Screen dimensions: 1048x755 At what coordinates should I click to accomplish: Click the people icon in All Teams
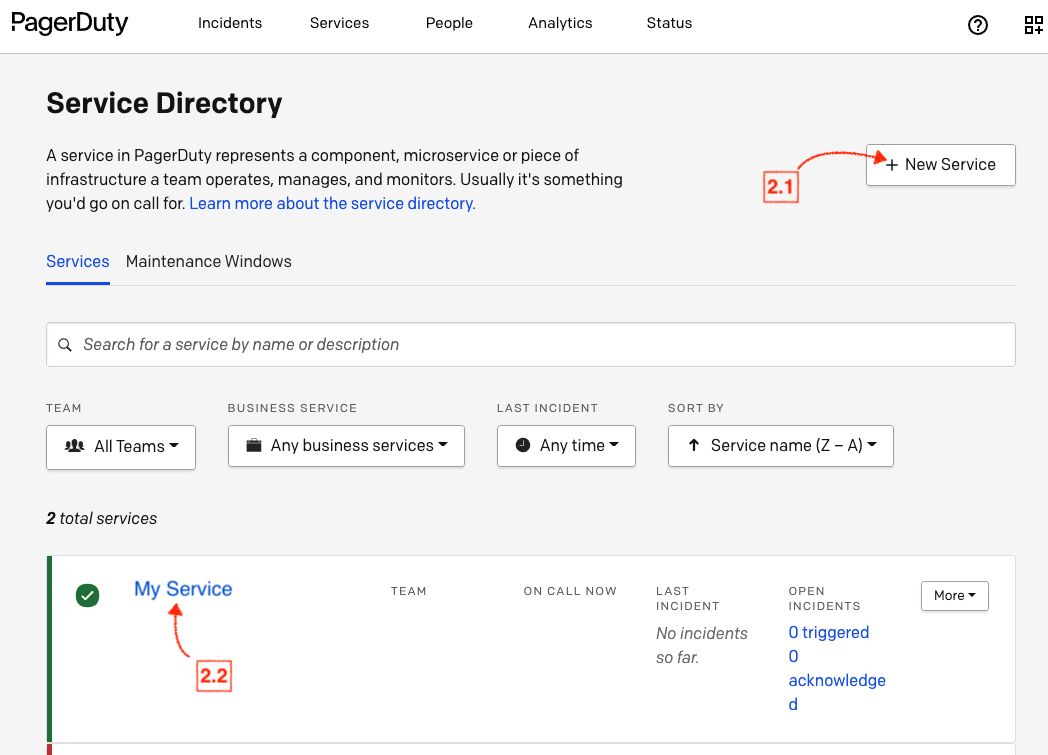[x=74, y=446]
